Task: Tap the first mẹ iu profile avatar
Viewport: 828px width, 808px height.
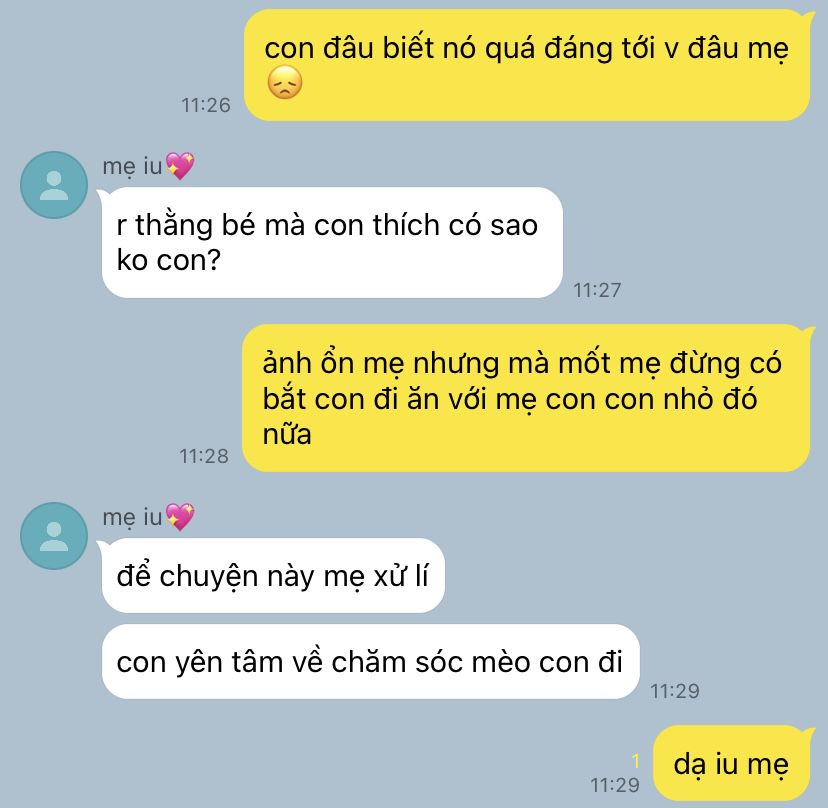Action: coord(54,185)
